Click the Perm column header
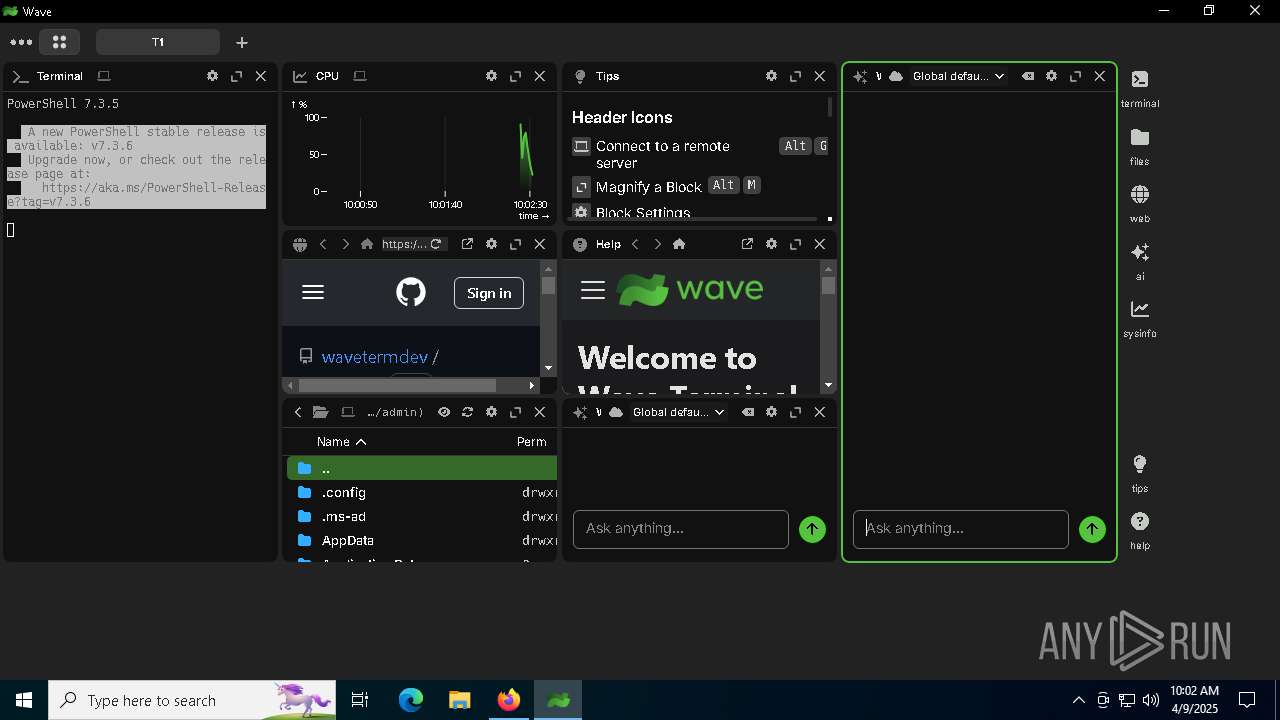This screenshot has width=1280, height=720. coord(531,442)
